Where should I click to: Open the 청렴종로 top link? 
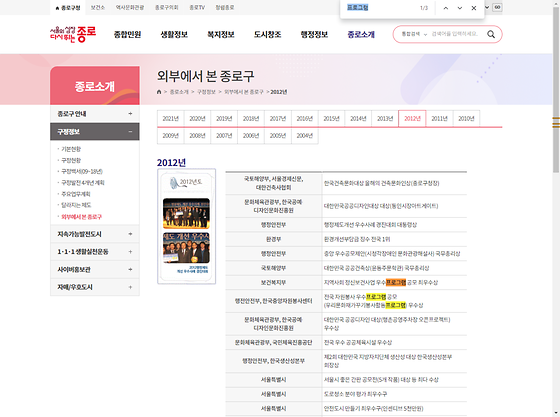click(225, 7)
